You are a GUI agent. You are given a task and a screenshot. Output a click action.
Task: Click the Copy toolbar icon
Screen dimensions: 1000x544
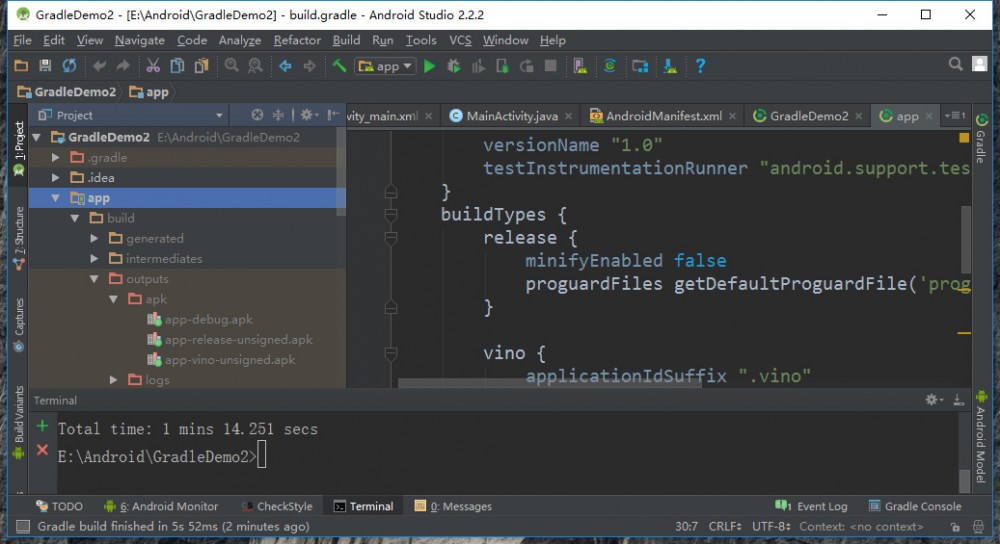coord(177,66)
